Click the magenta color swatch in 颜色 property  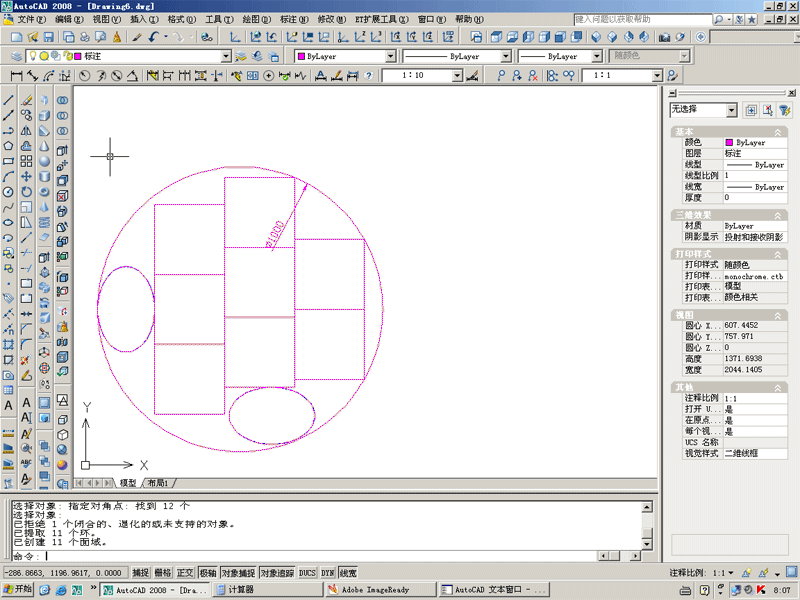pos(729,142)
